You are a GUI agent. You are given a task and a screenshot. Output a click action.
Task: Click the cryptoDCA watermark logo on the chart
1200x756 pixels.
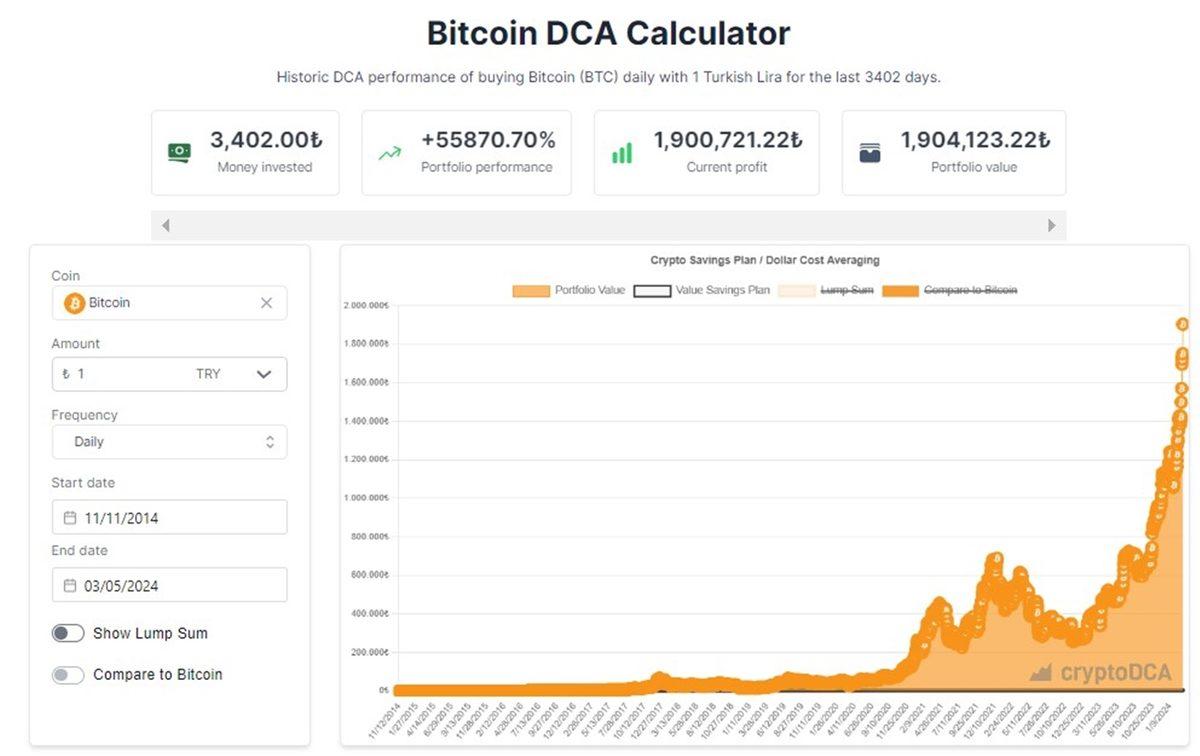tap(1100, 673)
